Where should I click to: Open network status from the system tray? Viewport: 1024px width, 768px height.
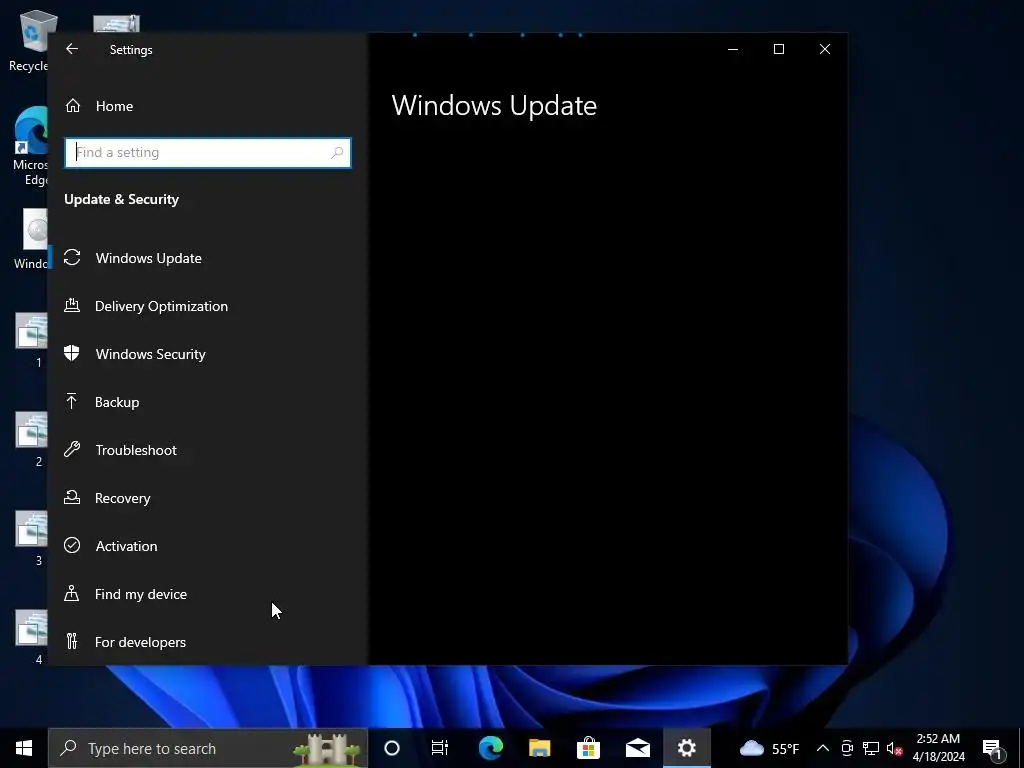coord(871,748)
